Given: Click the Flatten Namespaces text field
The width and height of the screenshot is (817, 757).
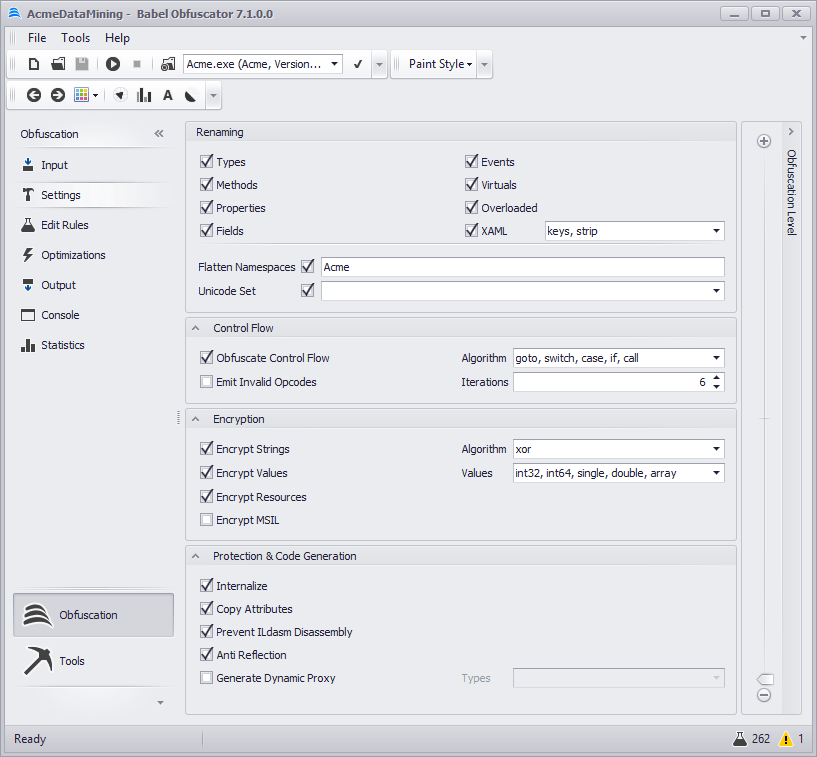Looking at the screenshot, I should pyautogui.click(x=520, y=267).
